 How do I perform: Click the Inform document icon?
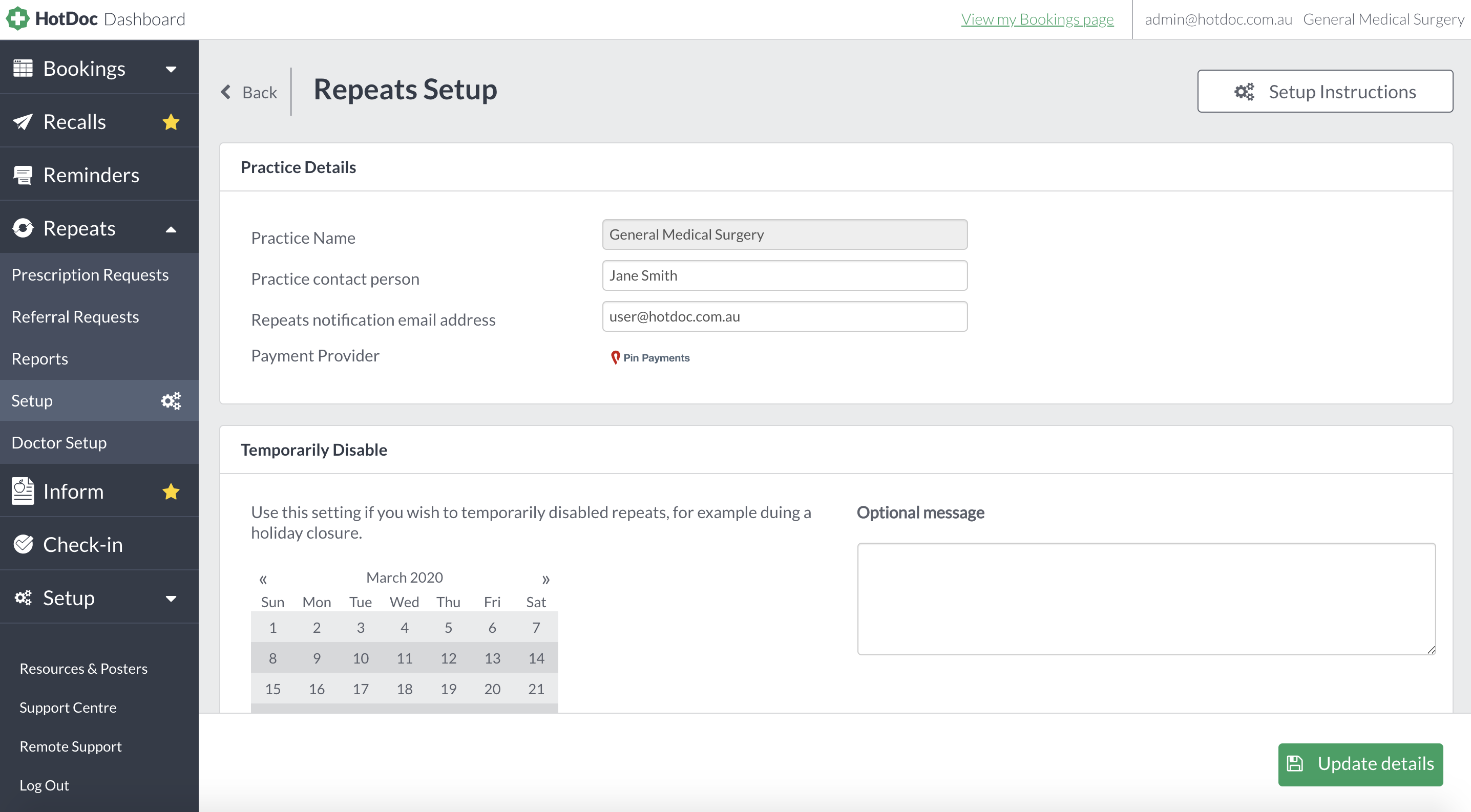point(23,492)
